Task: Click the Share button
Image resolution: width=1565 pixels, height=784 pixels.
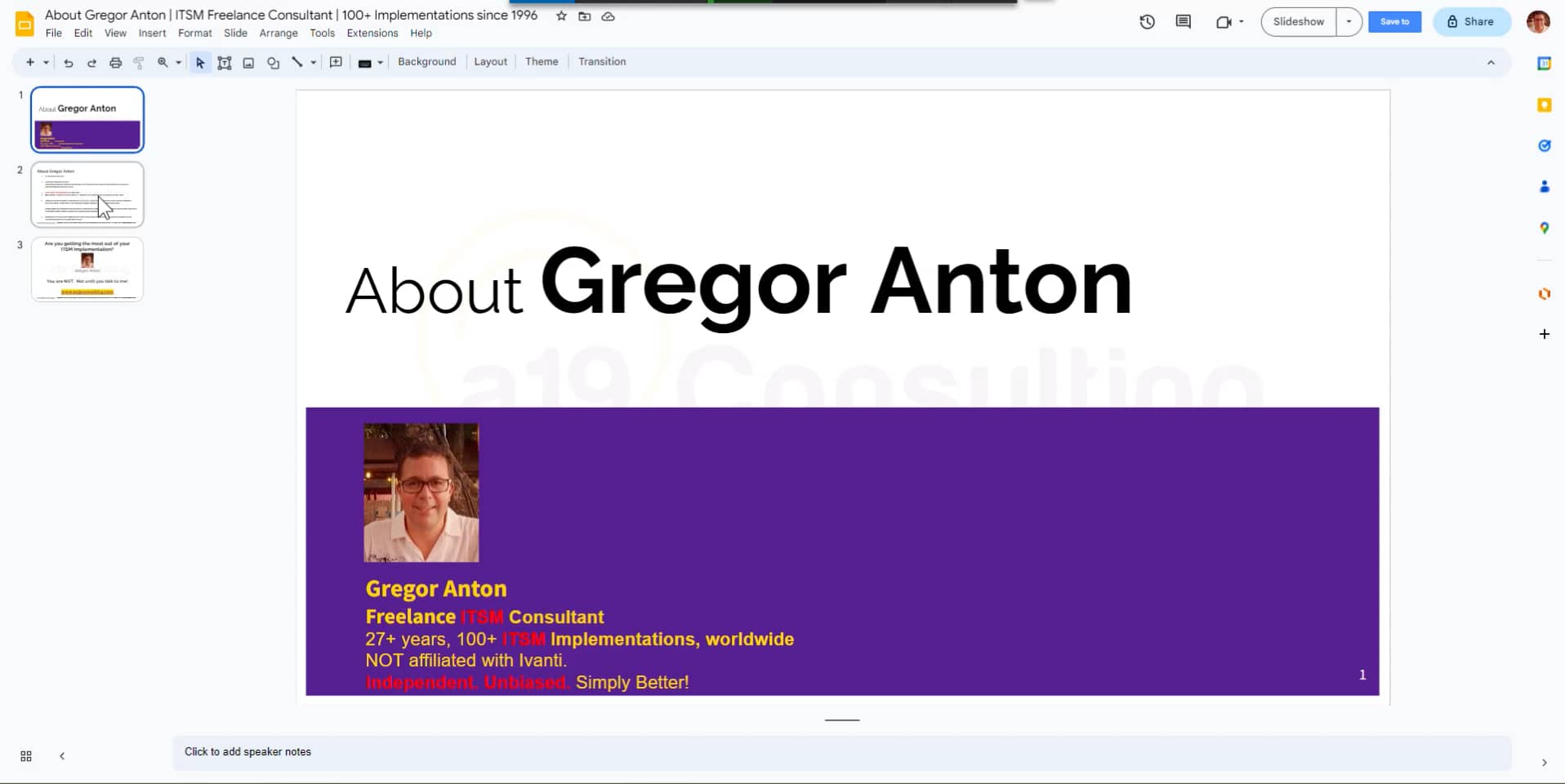Action: coord(1471,22)
